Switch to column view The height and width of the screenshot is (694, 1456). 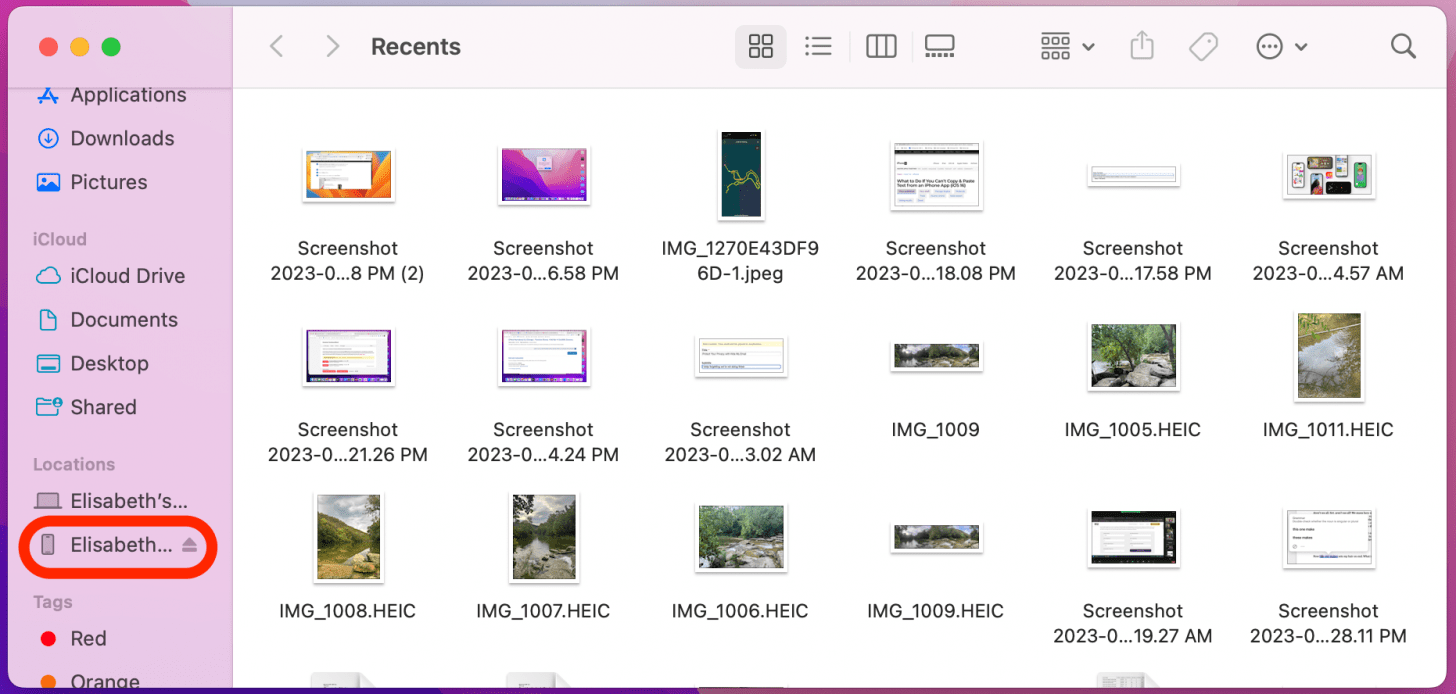880,46
